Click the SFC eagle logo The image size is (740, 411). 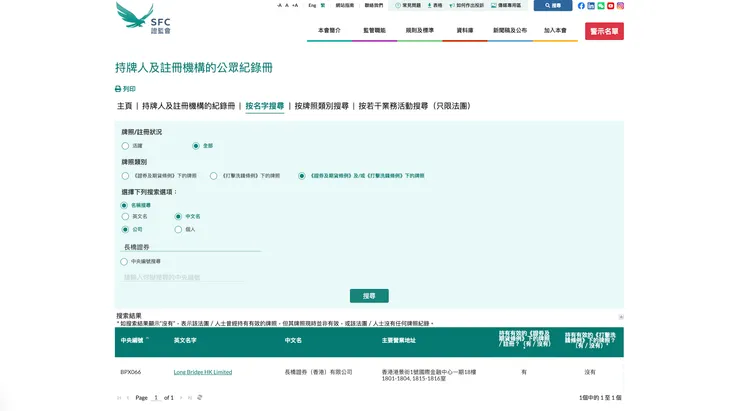(x=143, y=18)
